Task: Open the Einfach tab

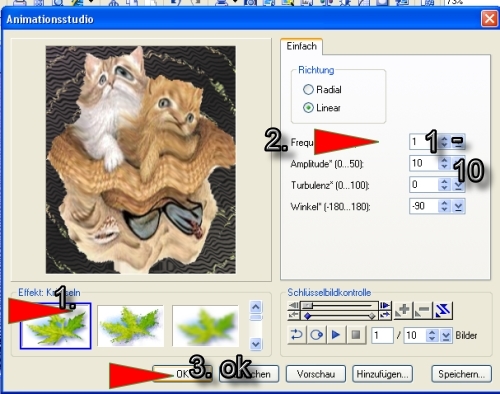Action: tap(301, 46)
